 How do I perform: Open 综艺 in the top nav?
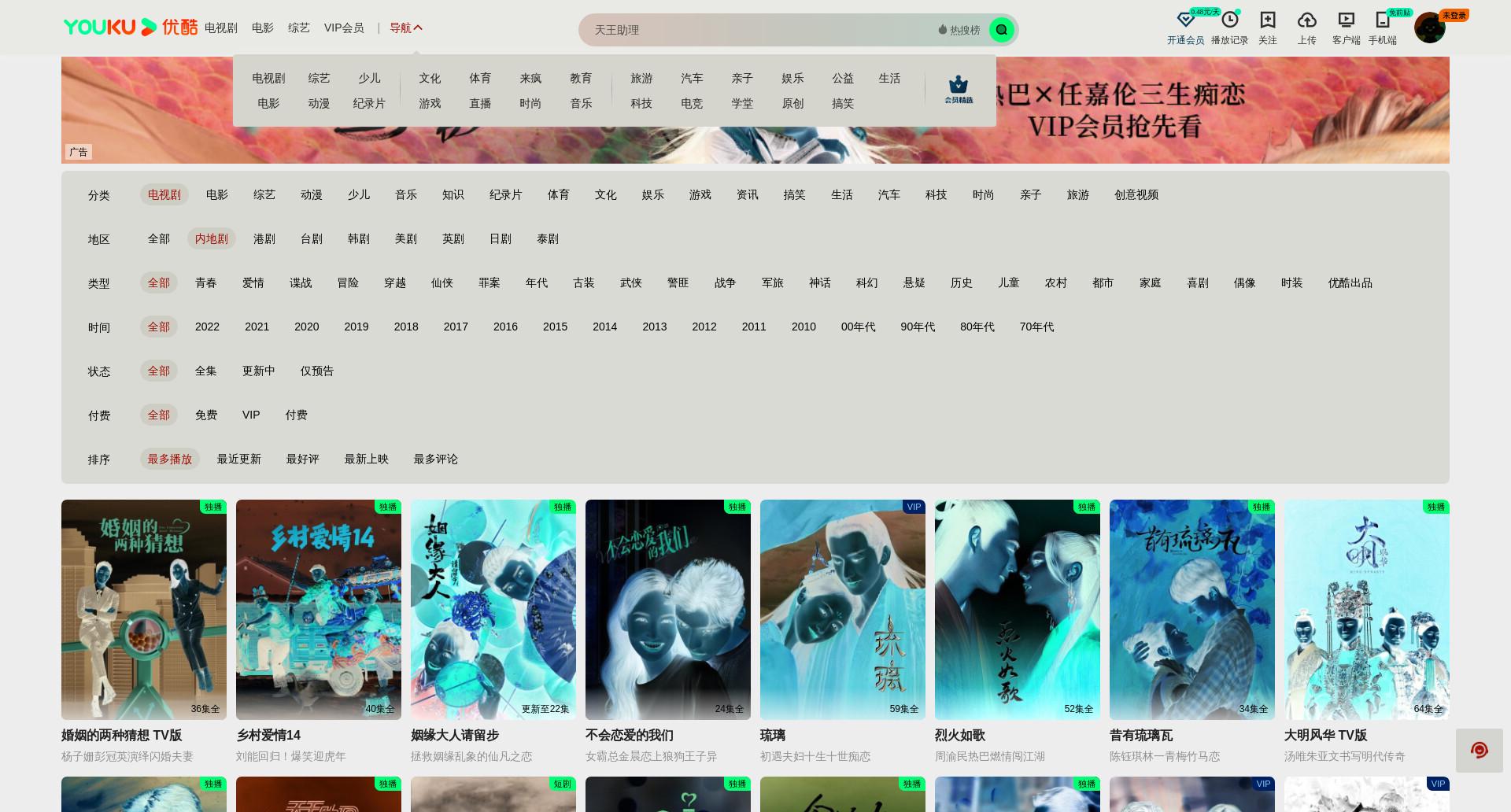click(299, 28)
